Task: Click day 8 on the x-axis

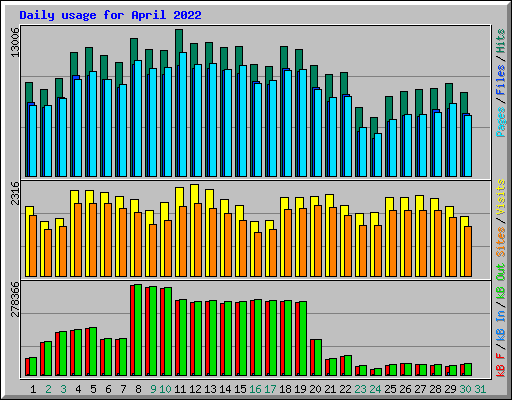Action: click(138, 389)
